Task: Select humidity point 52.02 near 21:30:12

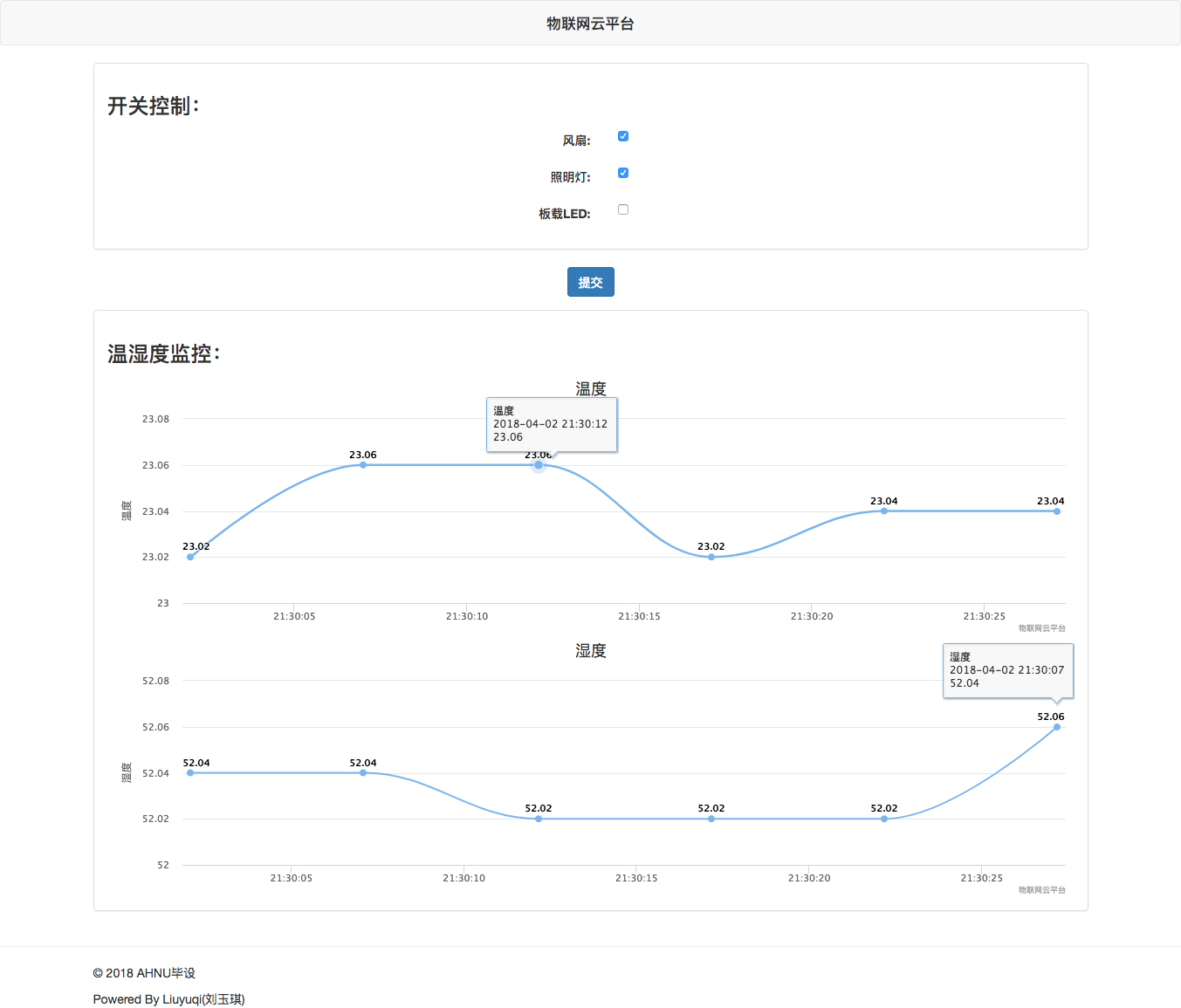Action: 539,819
